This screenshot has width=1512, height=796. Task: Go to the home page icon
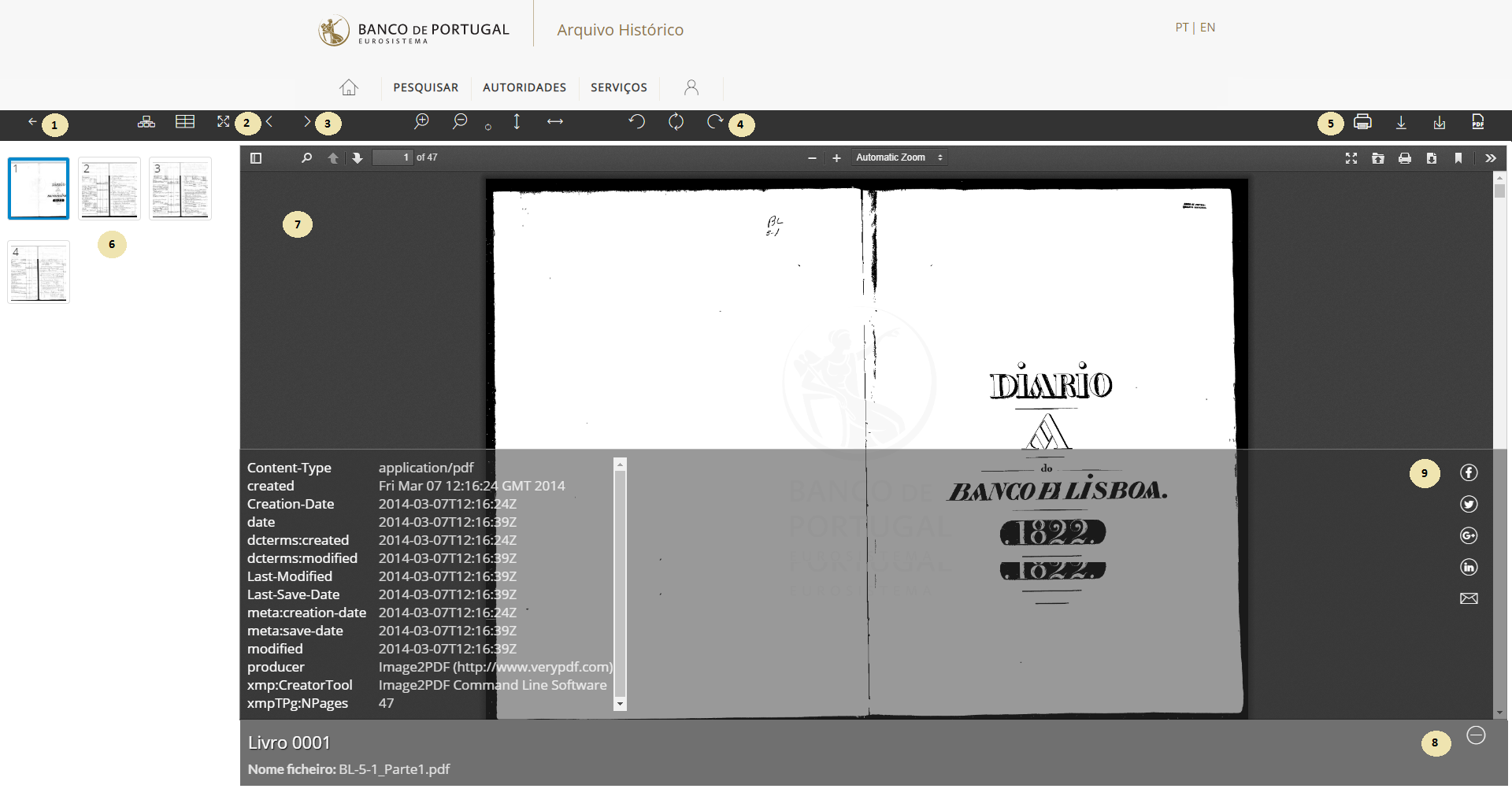349,87
